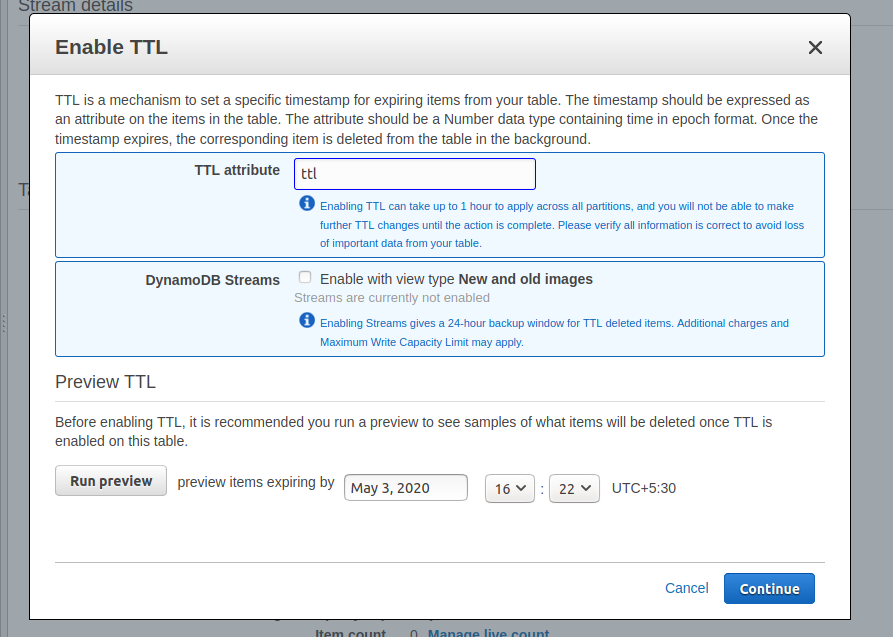Image resolution: width=893 pixels, height=637 pixels.
Task: Click the Preview TTL section heading
Action: (105, 382)
